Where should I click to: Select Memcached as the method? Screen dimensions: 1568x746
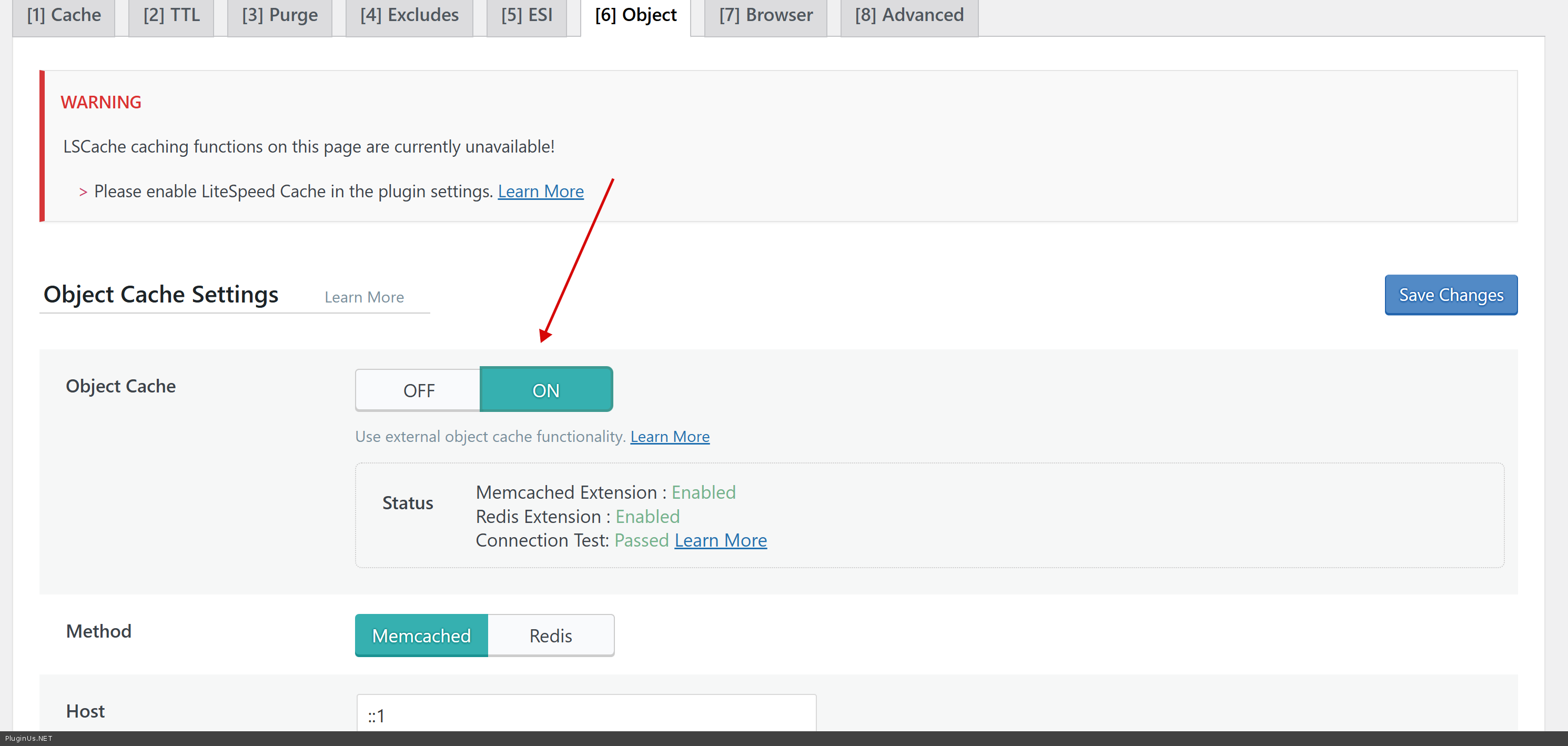(421, 636)
